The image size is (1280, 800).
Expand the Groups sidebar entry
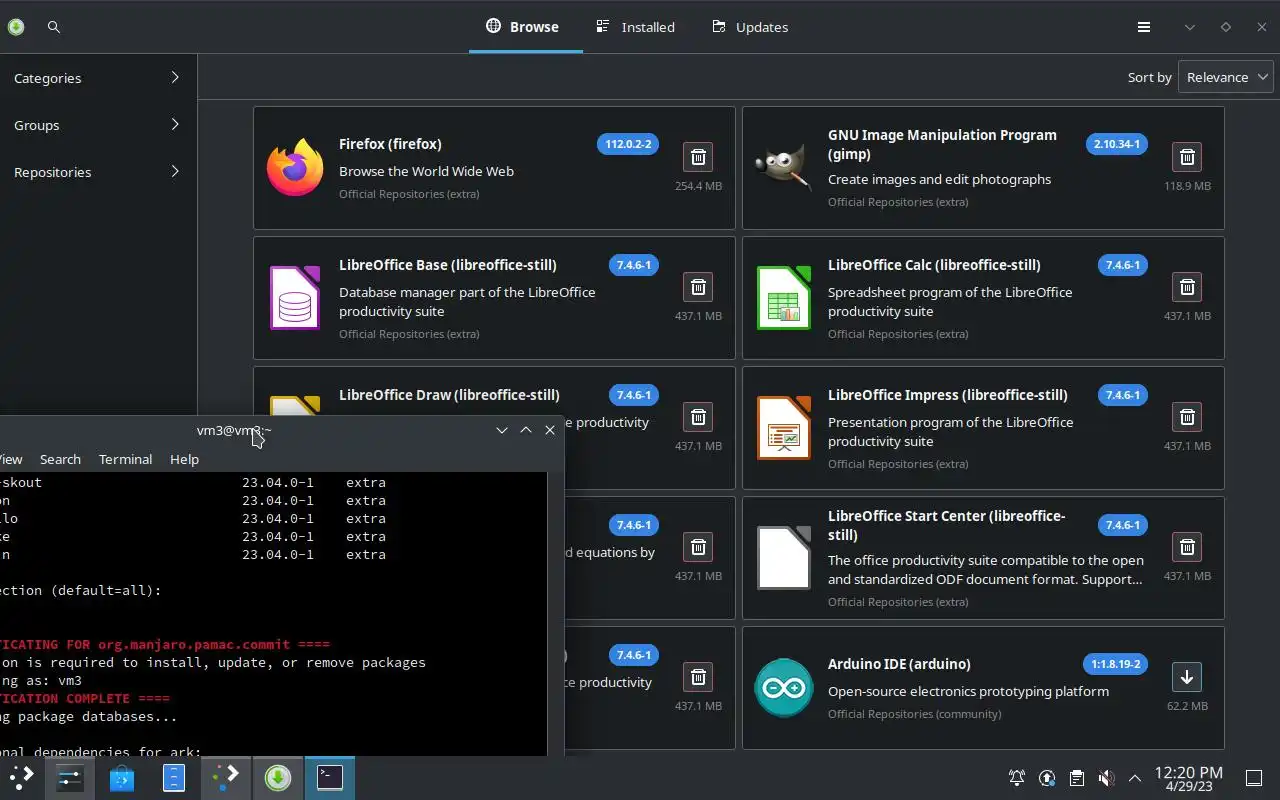[97, 125]
